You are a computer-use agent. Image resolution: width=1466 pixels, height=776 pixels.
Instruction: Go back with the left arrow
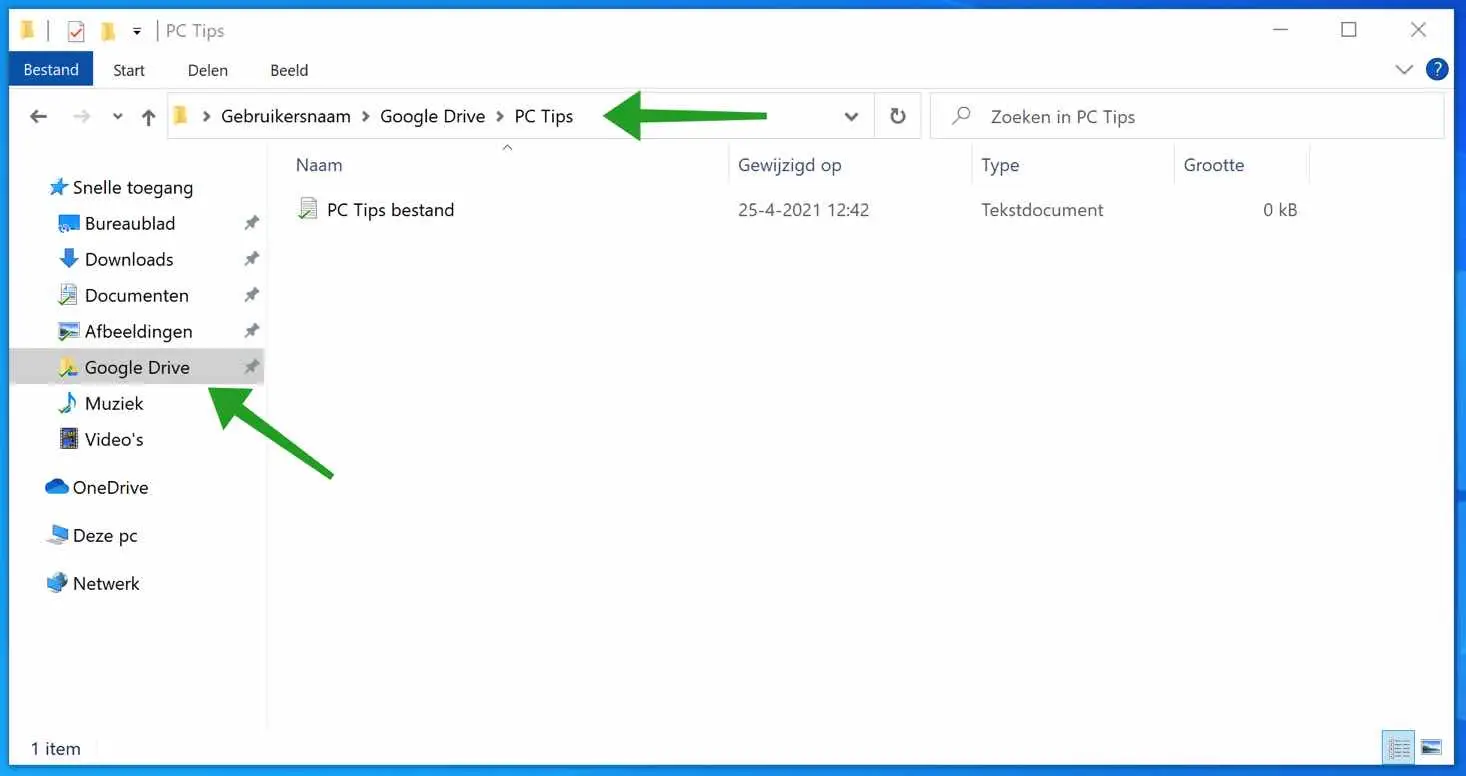pyautogui.click(x=38, y=116)
